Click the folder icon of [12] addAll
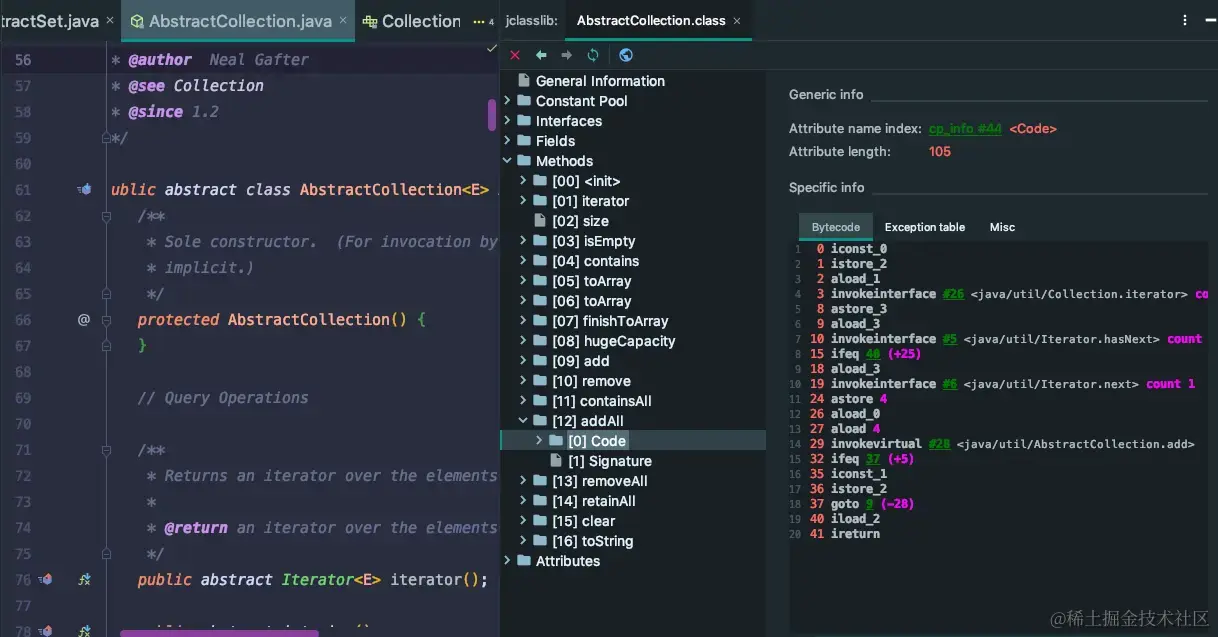This screenshot has width=1218, height=637. click(x=540, y=421)
